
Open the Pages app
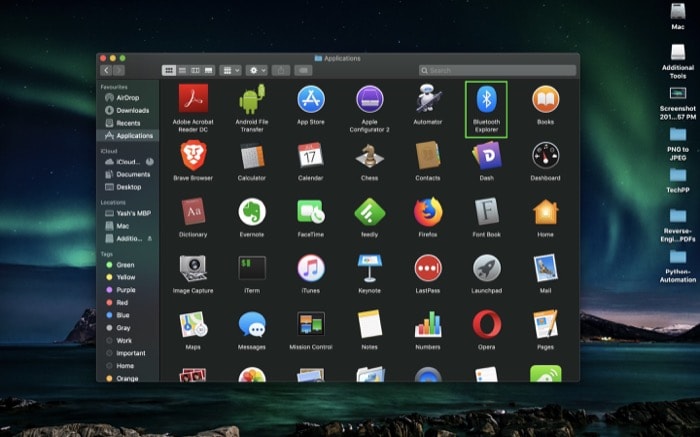[x=545, y=324]
